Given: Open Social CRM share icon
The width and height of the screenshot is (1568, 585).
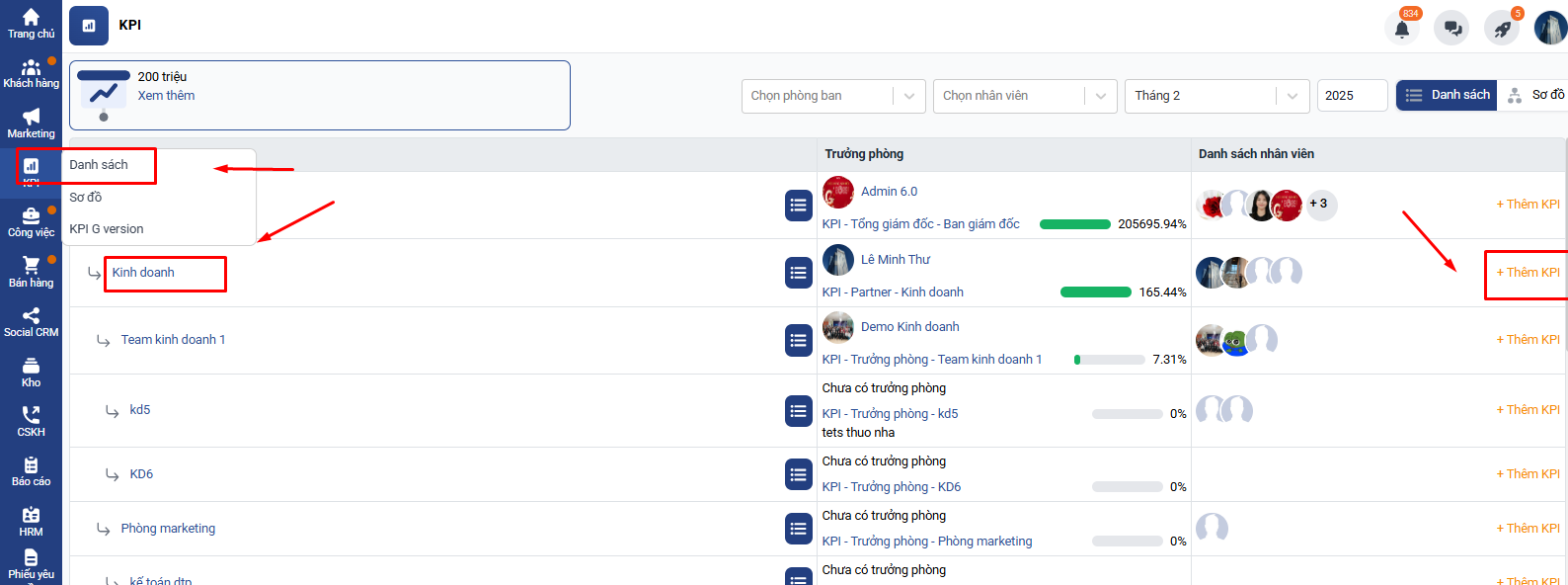Looking at the screenshot, I should [31, 322].
